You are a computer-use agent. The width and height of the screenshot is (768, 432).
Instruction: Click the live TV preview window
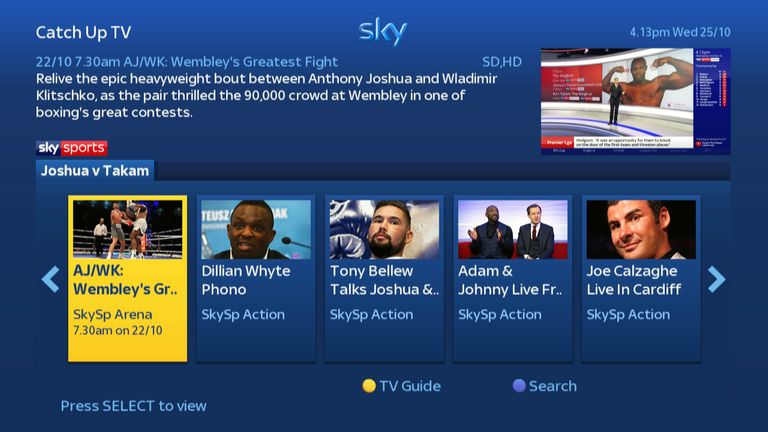[x=635, y=101]
